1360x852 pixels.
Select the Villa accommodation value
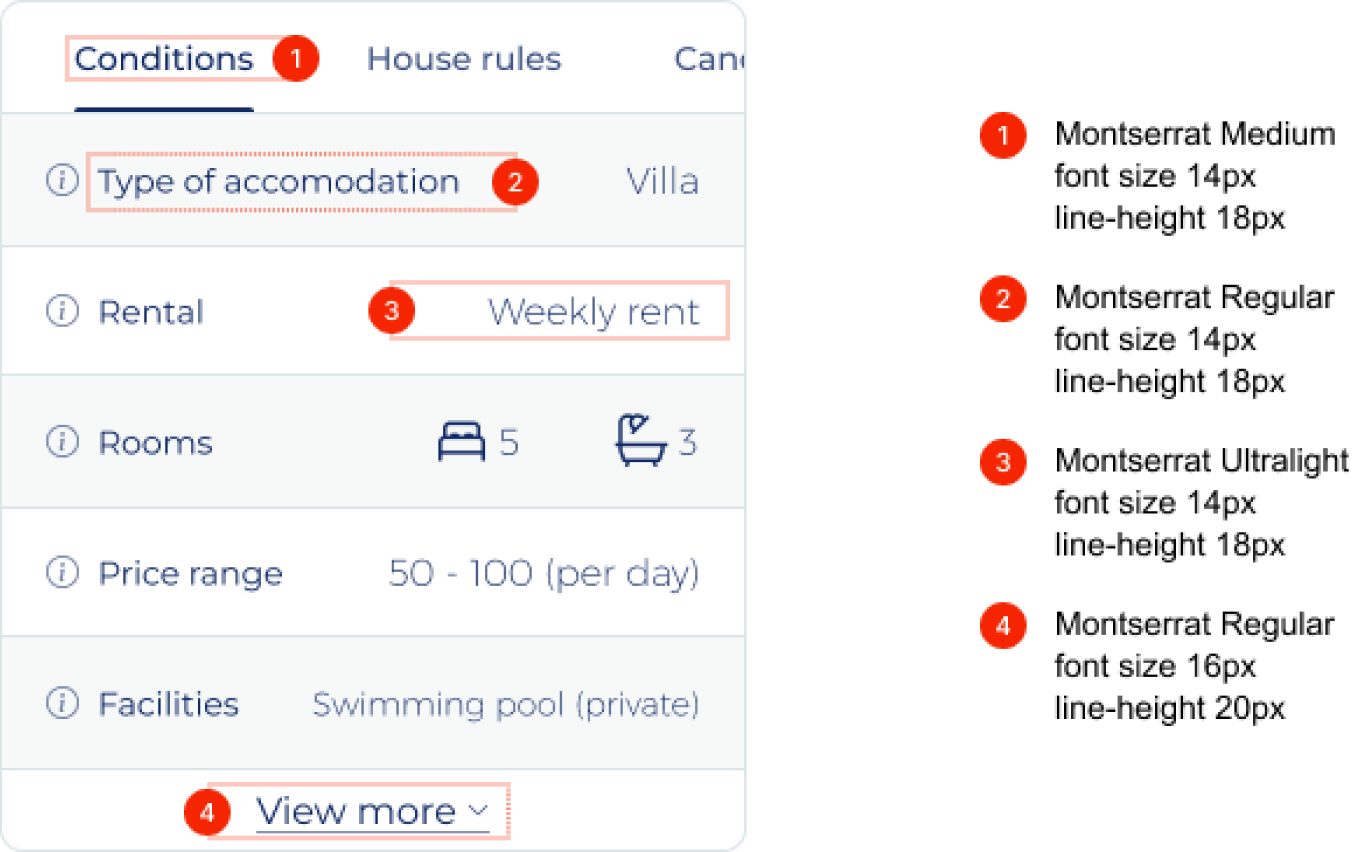pyautogui.click(x=662, y=182)
